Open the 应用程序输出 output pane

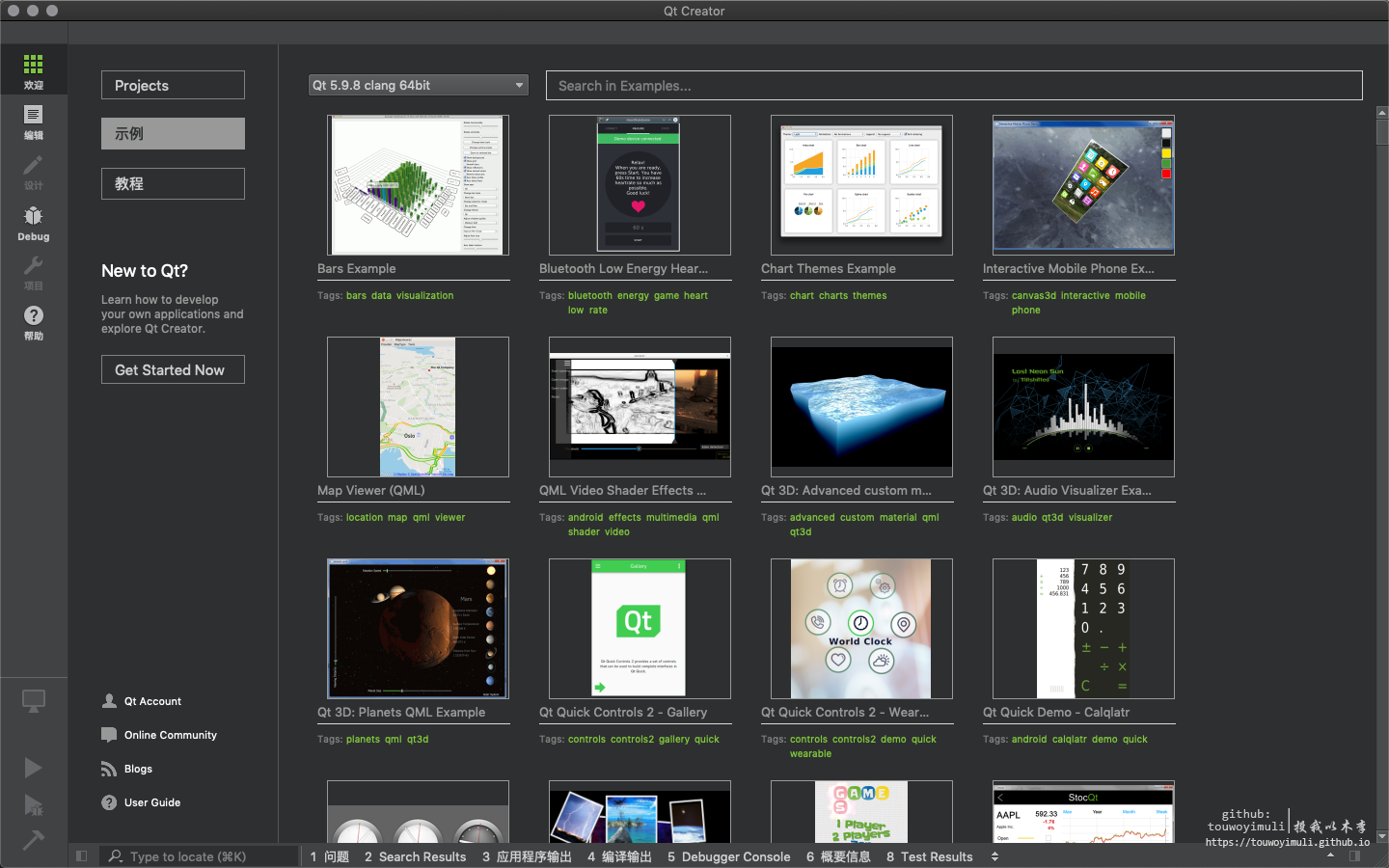pyautogui.click(x=528, y=856)
